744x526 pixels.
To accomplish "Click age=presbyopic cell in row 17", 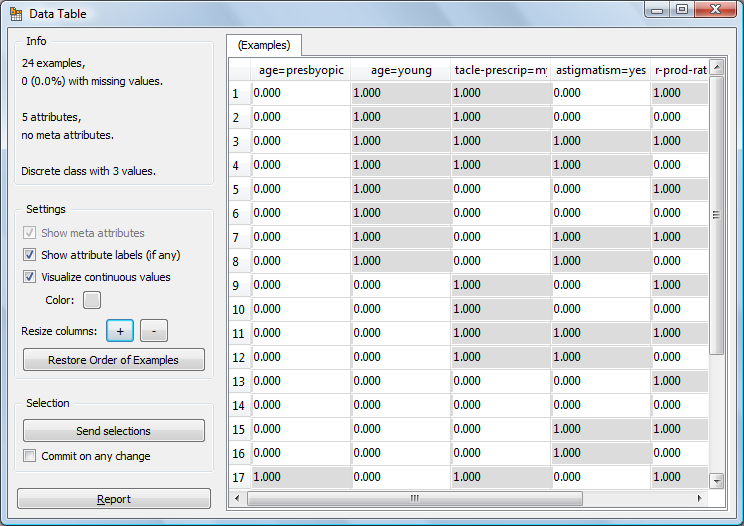I will point(301,477).
